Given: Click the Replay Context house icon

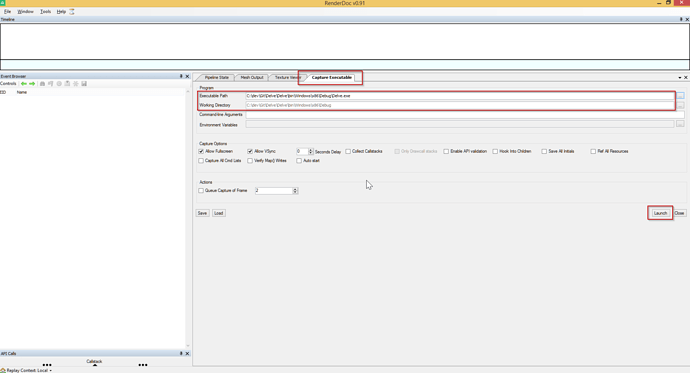Looking at the screenshot, I should click(x=3, y=370).
